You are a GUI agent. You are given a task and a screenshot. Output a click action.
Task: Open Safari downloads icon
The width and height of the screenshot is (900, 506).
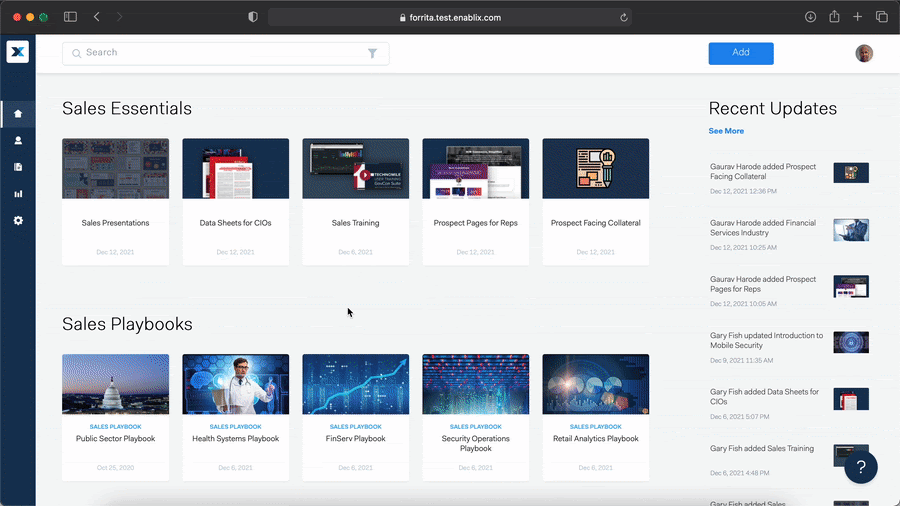pos(810,17)
